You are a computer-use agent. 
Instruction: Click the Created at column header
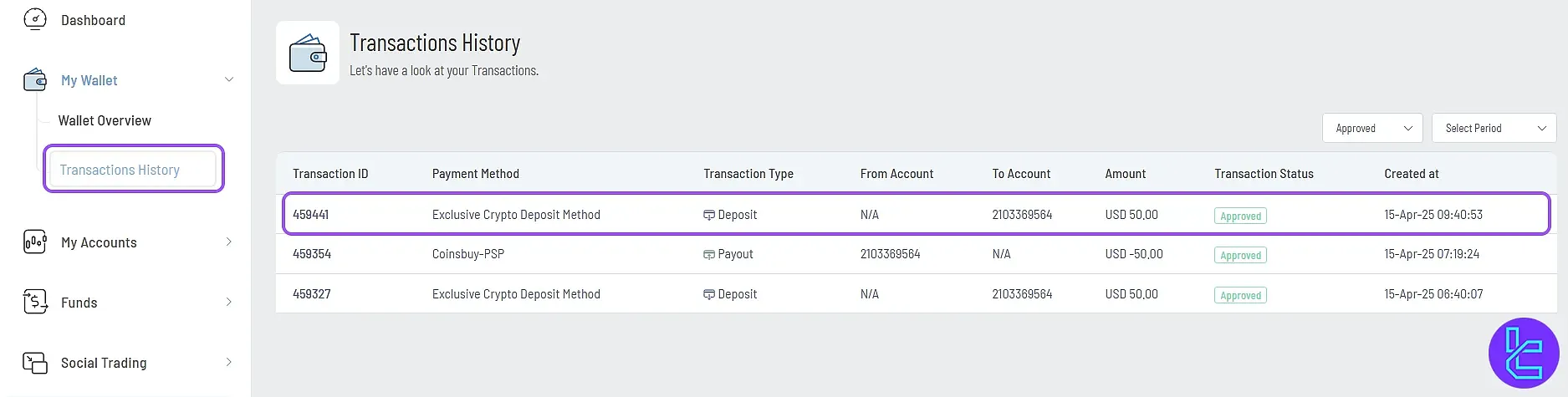(x=1412, y=174)
